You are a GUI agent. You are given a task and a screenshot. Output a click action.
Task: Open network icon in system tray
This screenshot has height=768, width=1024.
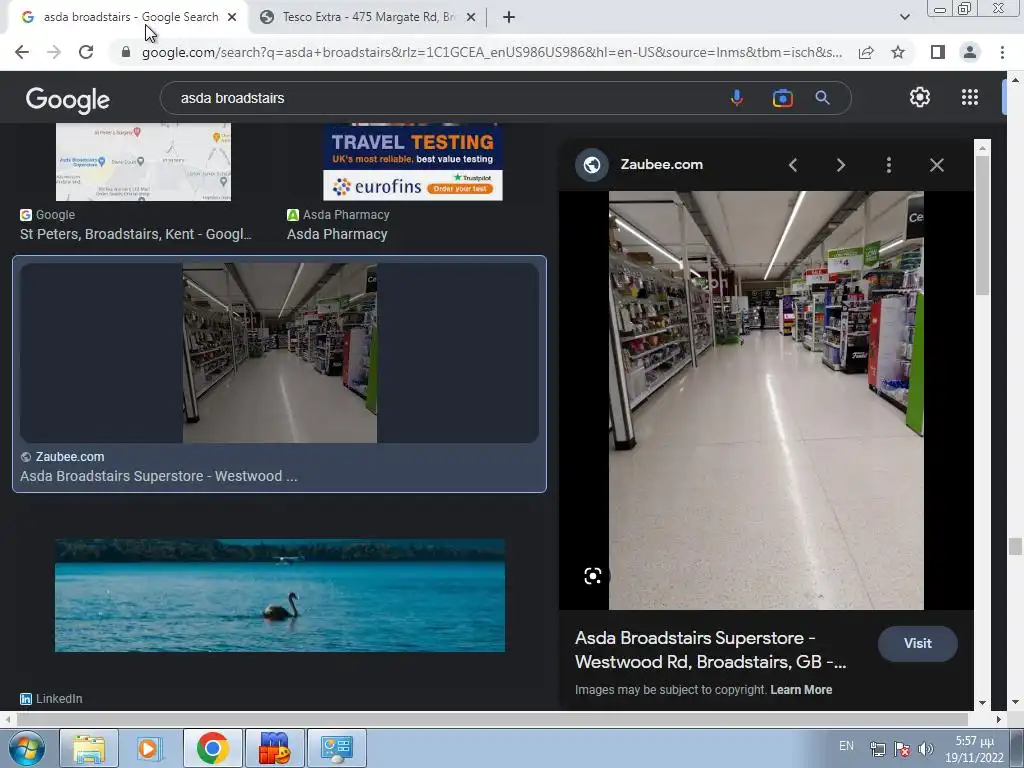[878, 749]
